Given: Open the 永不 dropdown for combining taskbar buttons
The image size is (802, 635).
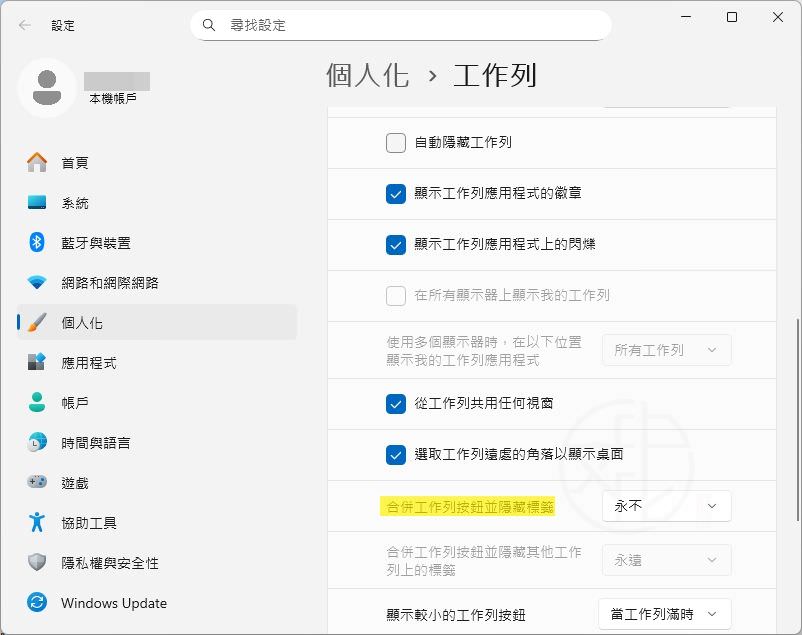Looking at the screenshot, I should click(666, 506).
